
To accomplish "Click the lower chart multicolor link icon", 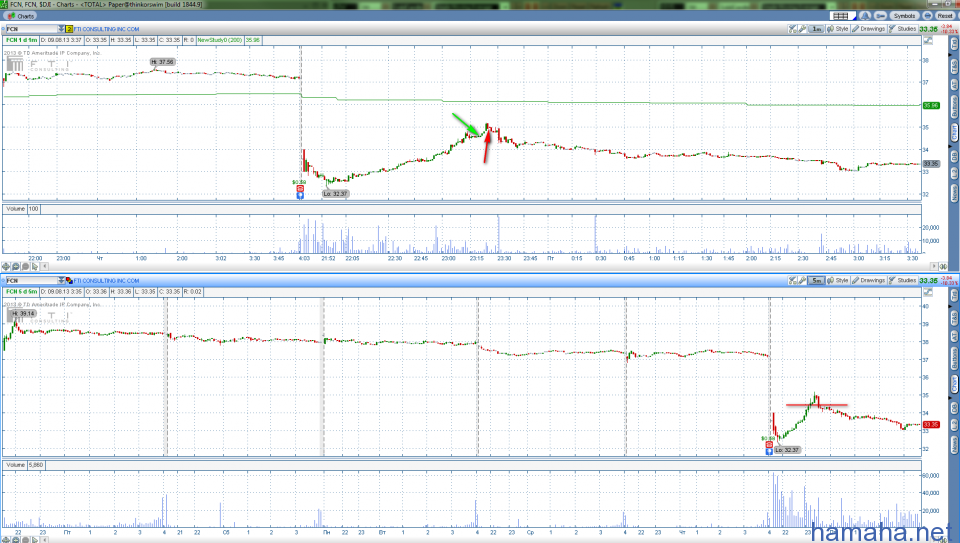I will (69, 280).
